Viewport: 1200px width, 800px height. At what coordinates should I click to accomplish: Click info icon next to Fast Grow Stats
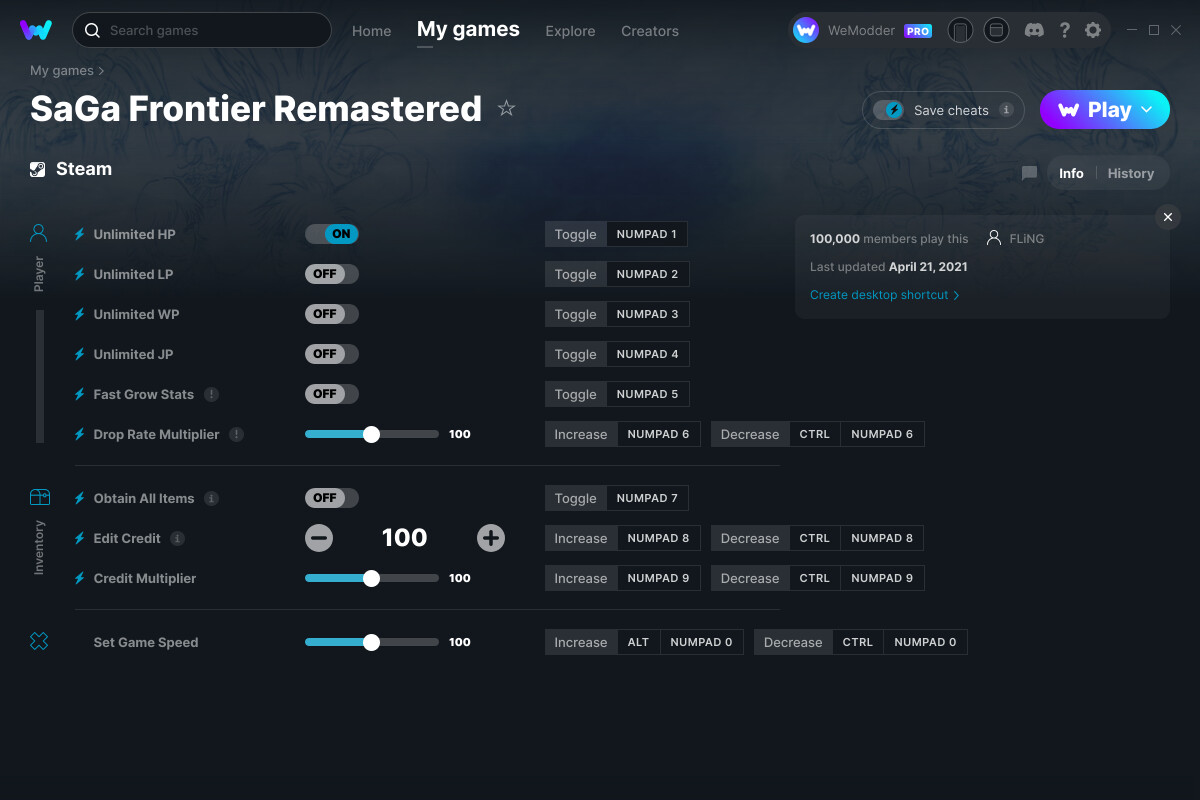[x=211, y=394]
